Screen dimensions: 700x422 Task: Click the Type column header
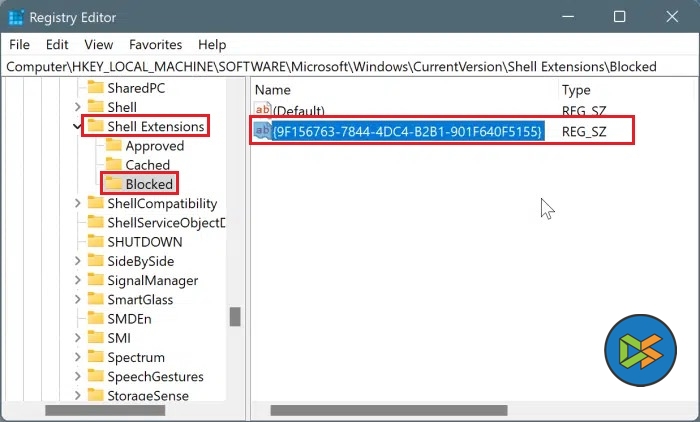(576, 90)
